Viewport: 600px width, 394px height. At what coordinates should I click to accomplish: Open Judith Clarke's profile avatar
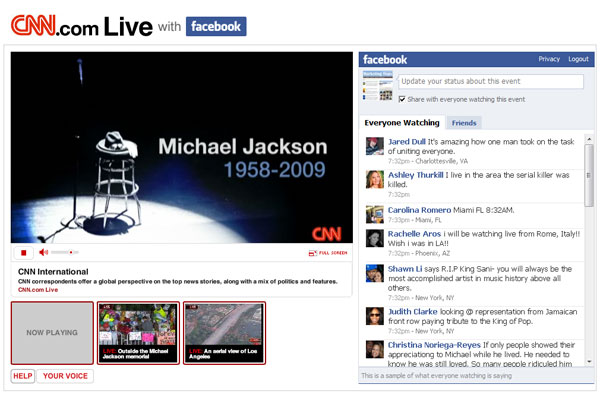(375, 316)
